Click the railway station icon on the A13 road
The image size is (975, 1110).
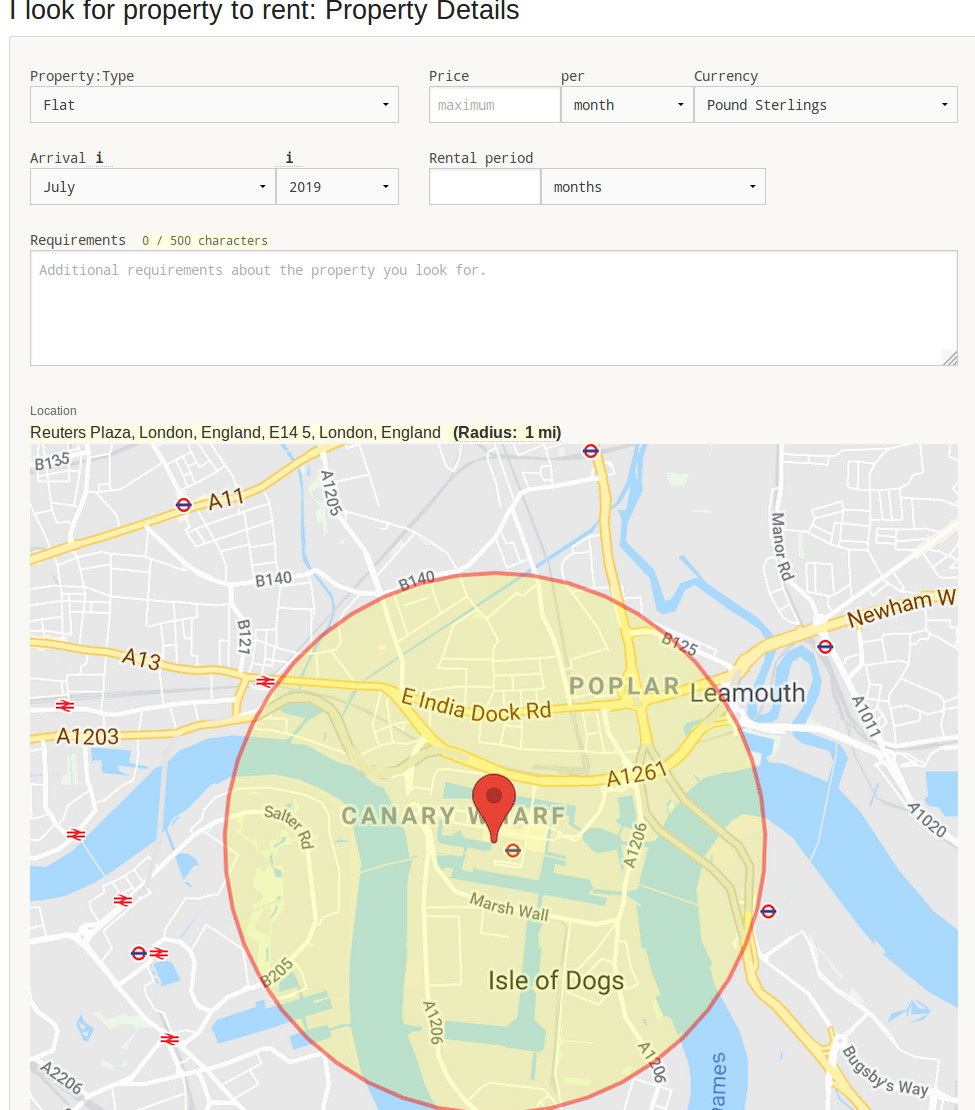pyautogui.click(x=265, y=682)
